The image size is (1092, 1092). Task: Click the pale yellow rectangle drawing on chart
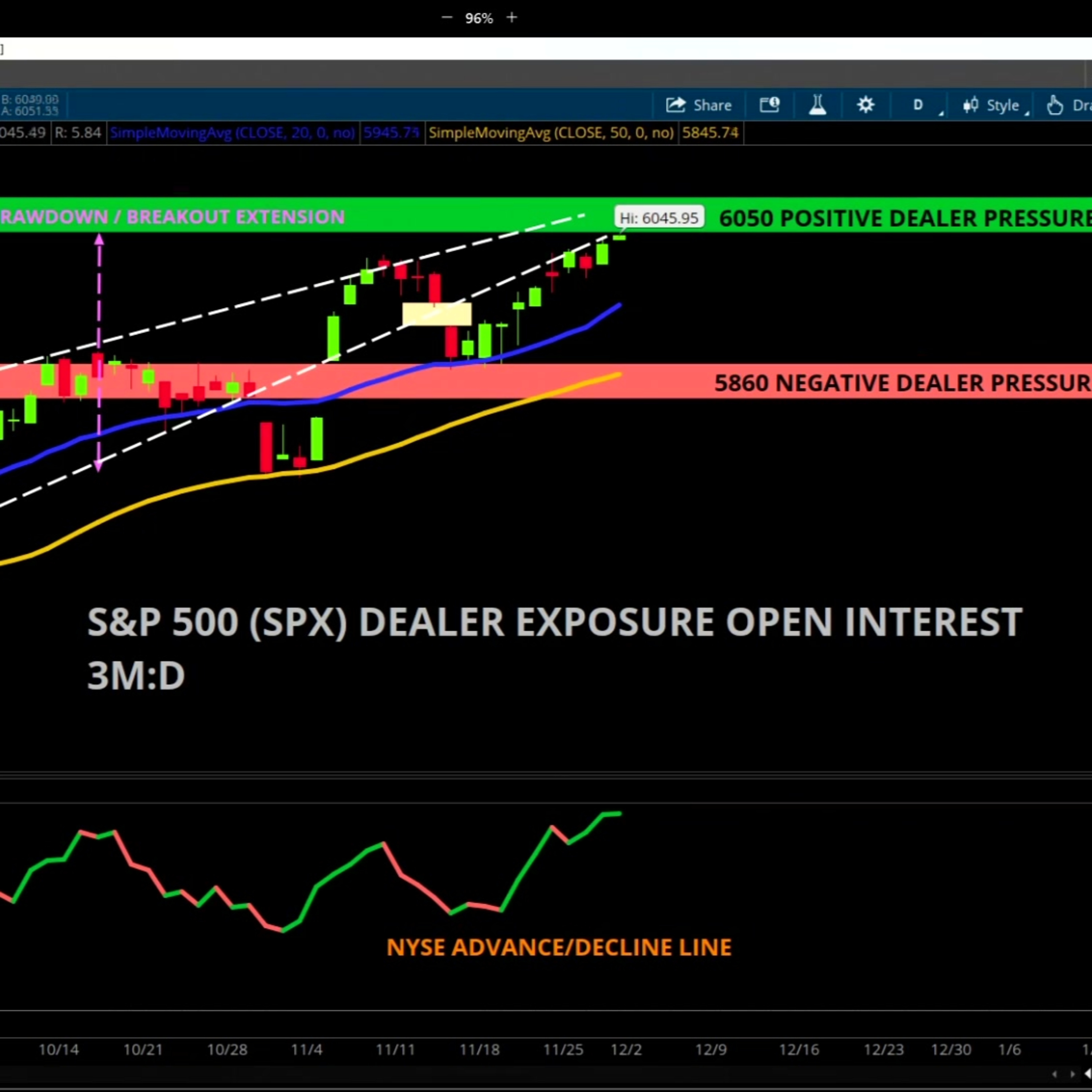[x=437, y=314]
